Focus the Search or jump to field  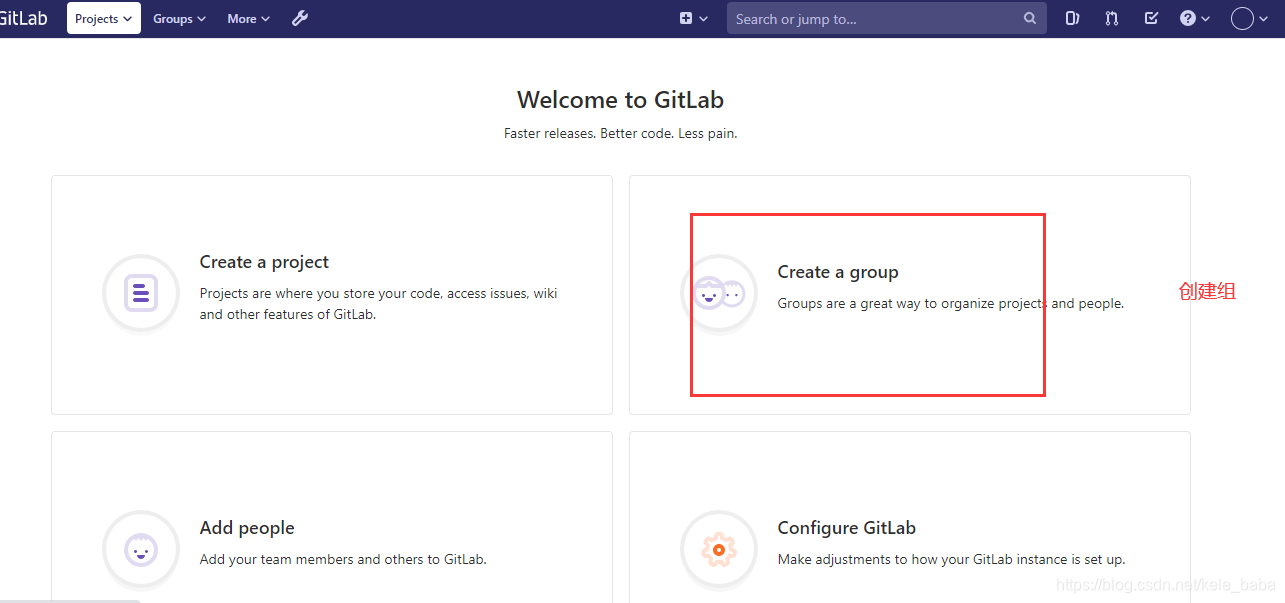[x=887, y=18]
